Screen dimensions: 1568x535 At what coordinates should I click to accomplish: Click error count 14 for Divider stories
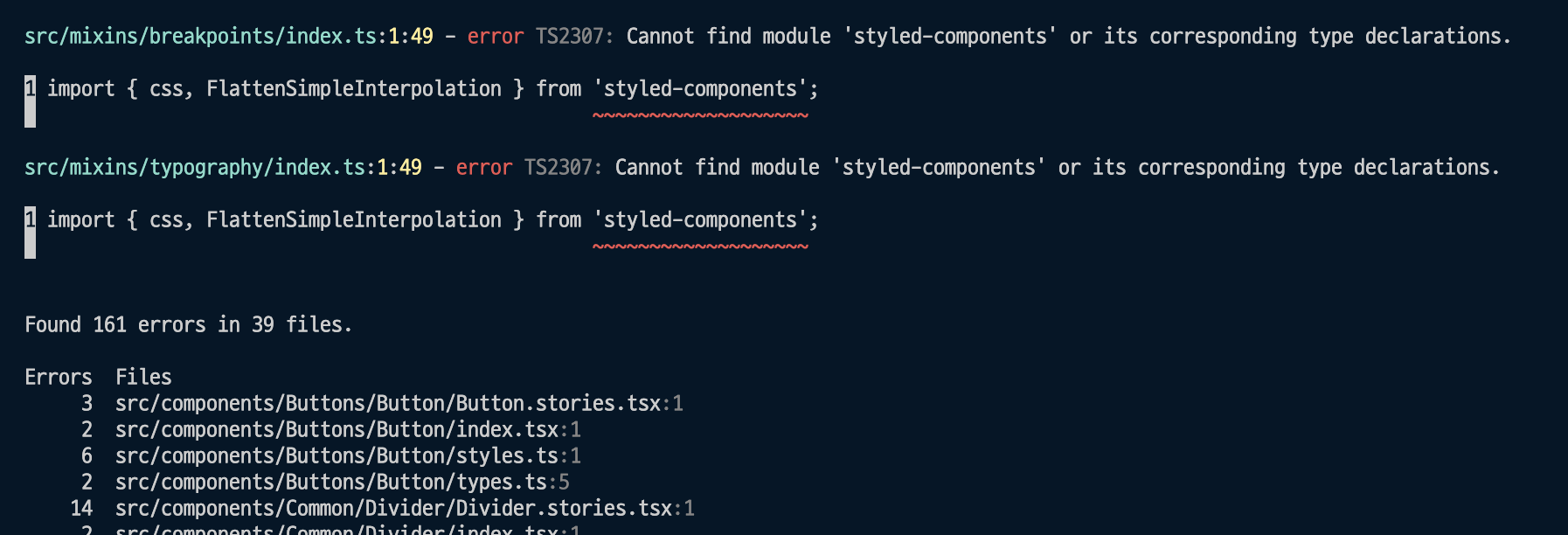[x=81, y=508]
